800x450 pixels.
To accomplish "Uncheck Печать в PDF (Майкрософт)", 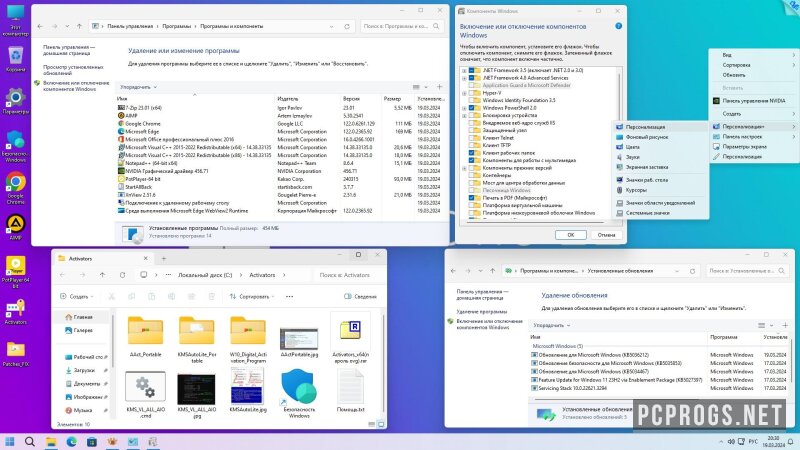I will [471, 197].
